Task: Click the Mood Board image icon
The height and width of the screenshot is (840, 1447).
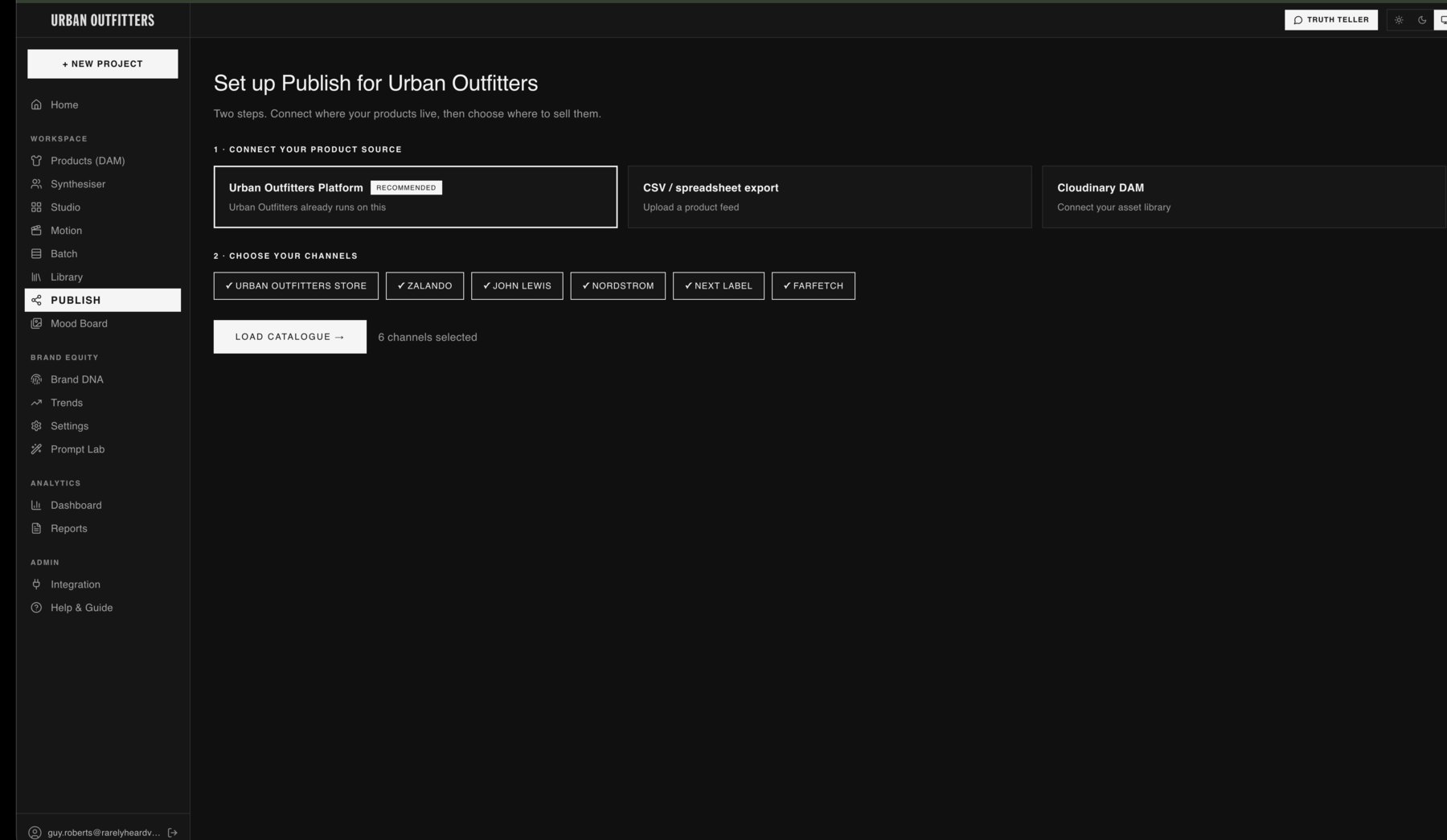Action: click(x=36, y=323)
